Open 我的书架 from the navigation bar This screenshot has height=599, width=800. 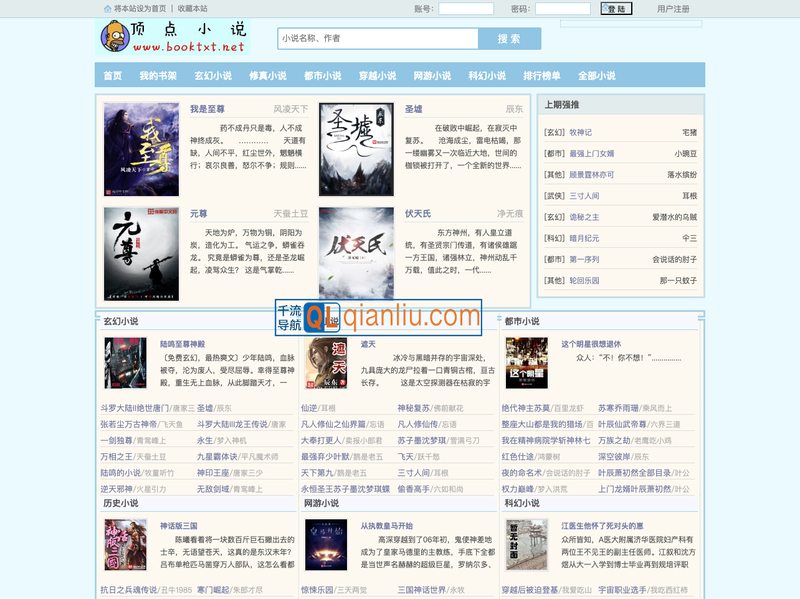click(158, 76)
